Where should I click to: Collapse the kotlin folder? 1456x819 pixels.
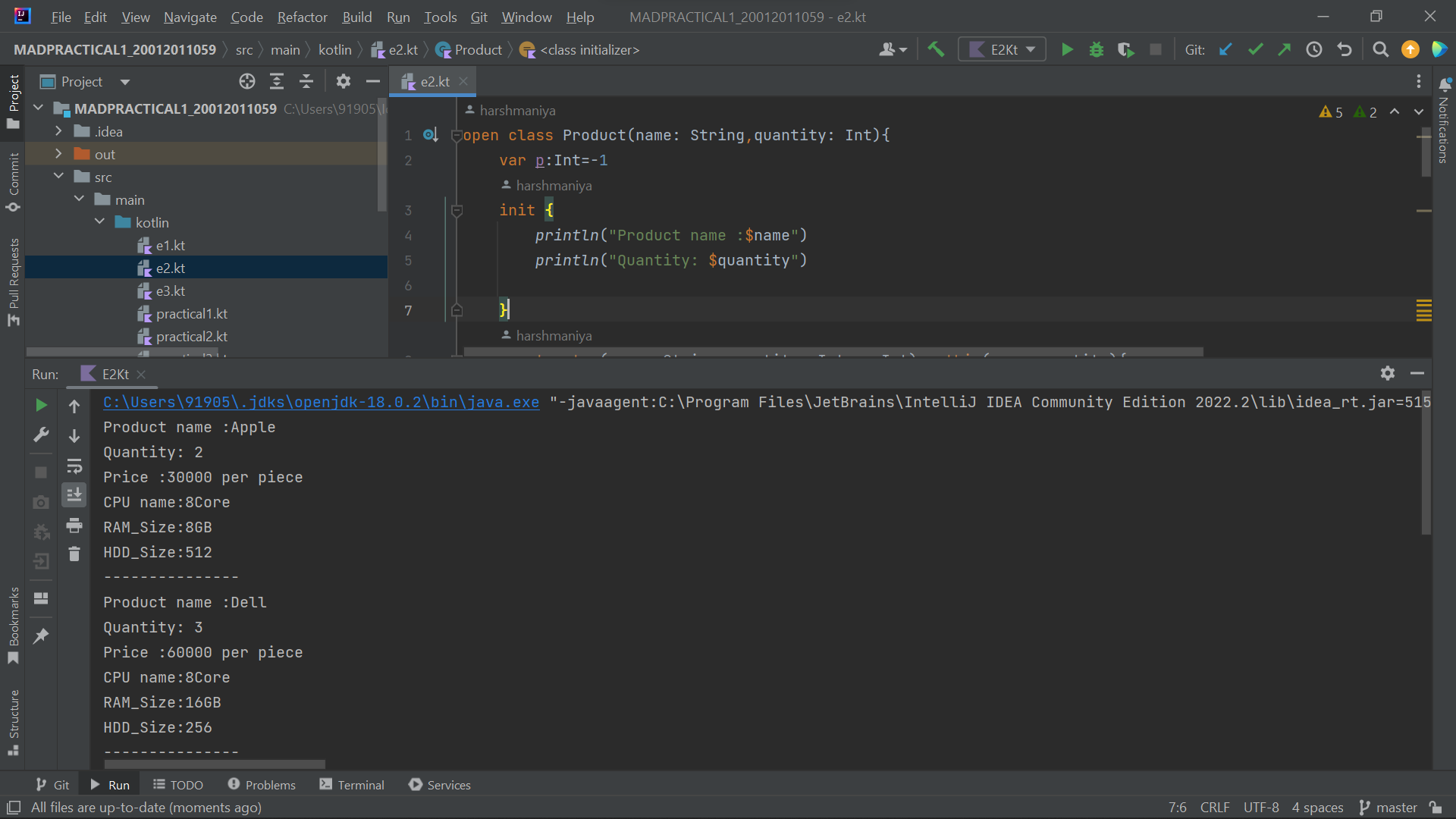coord(99,222)
